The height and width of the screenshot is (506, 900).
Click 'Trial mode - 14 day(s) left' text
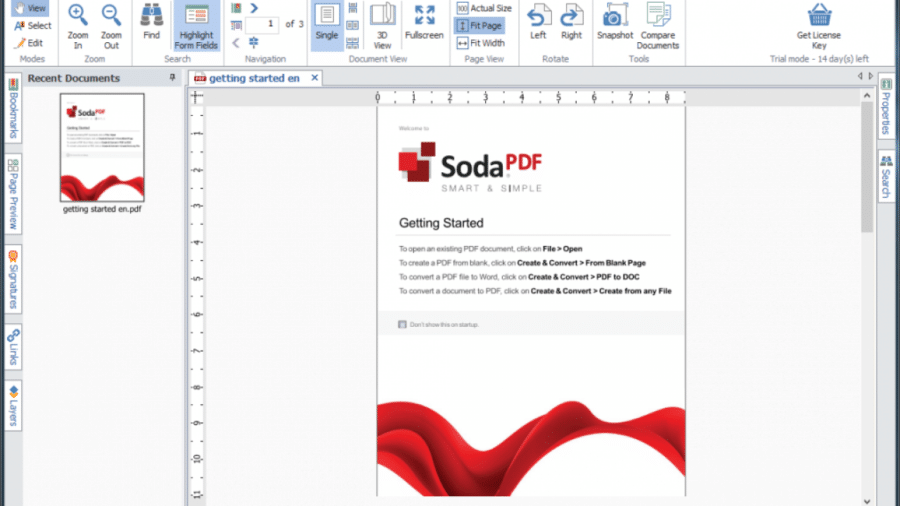point(819,59)
